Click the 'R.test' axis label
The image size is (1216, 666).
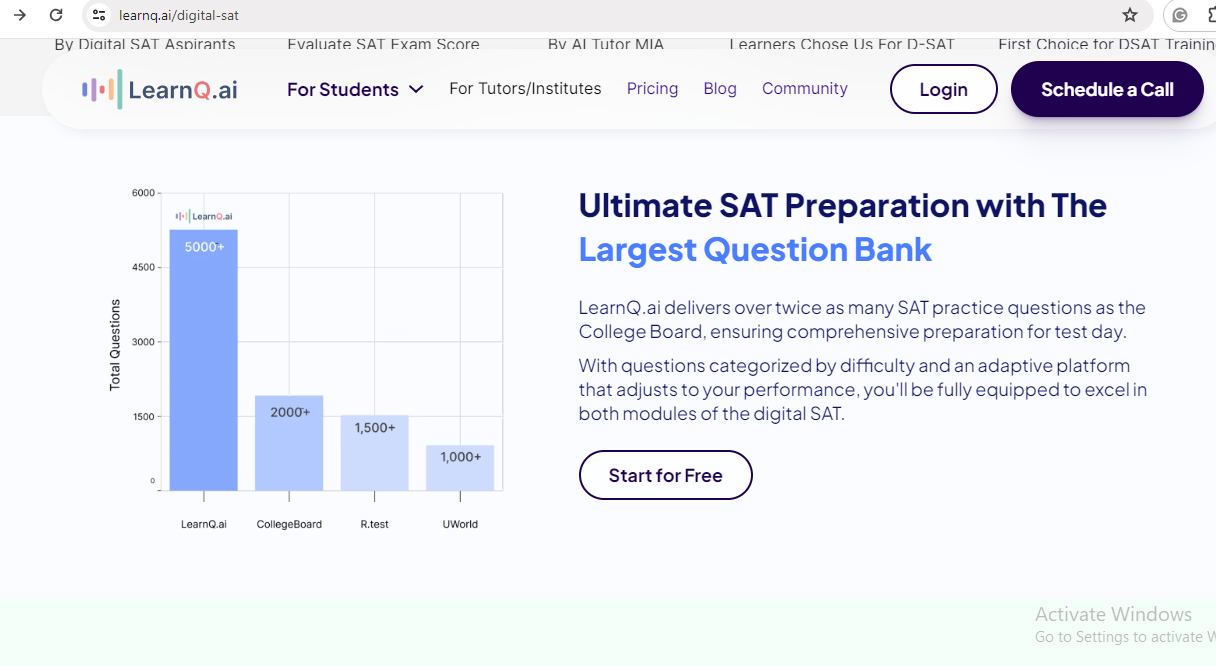(375, 524)
